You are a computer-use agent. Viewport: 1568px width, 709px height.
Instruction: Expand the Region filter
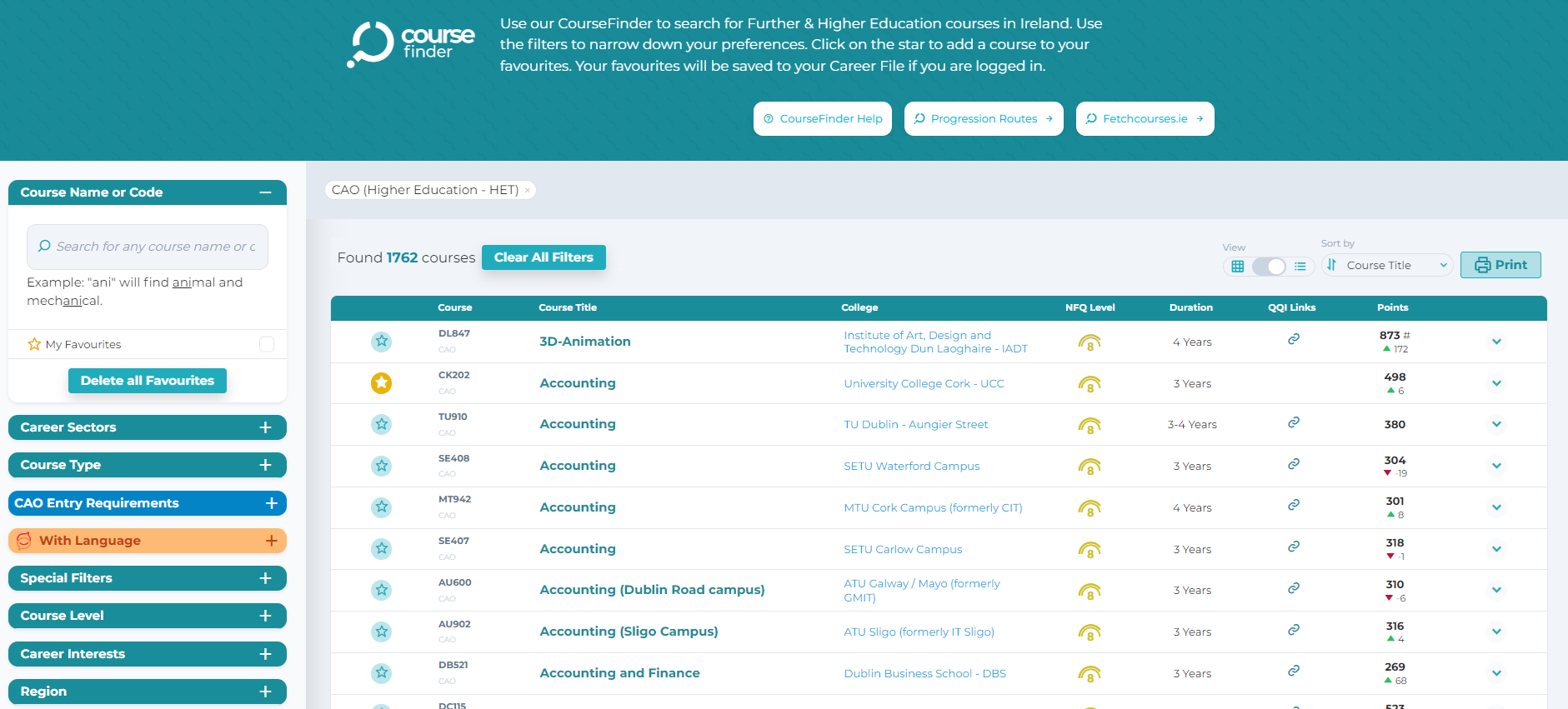pyautogui.click(x=148, y=692)
